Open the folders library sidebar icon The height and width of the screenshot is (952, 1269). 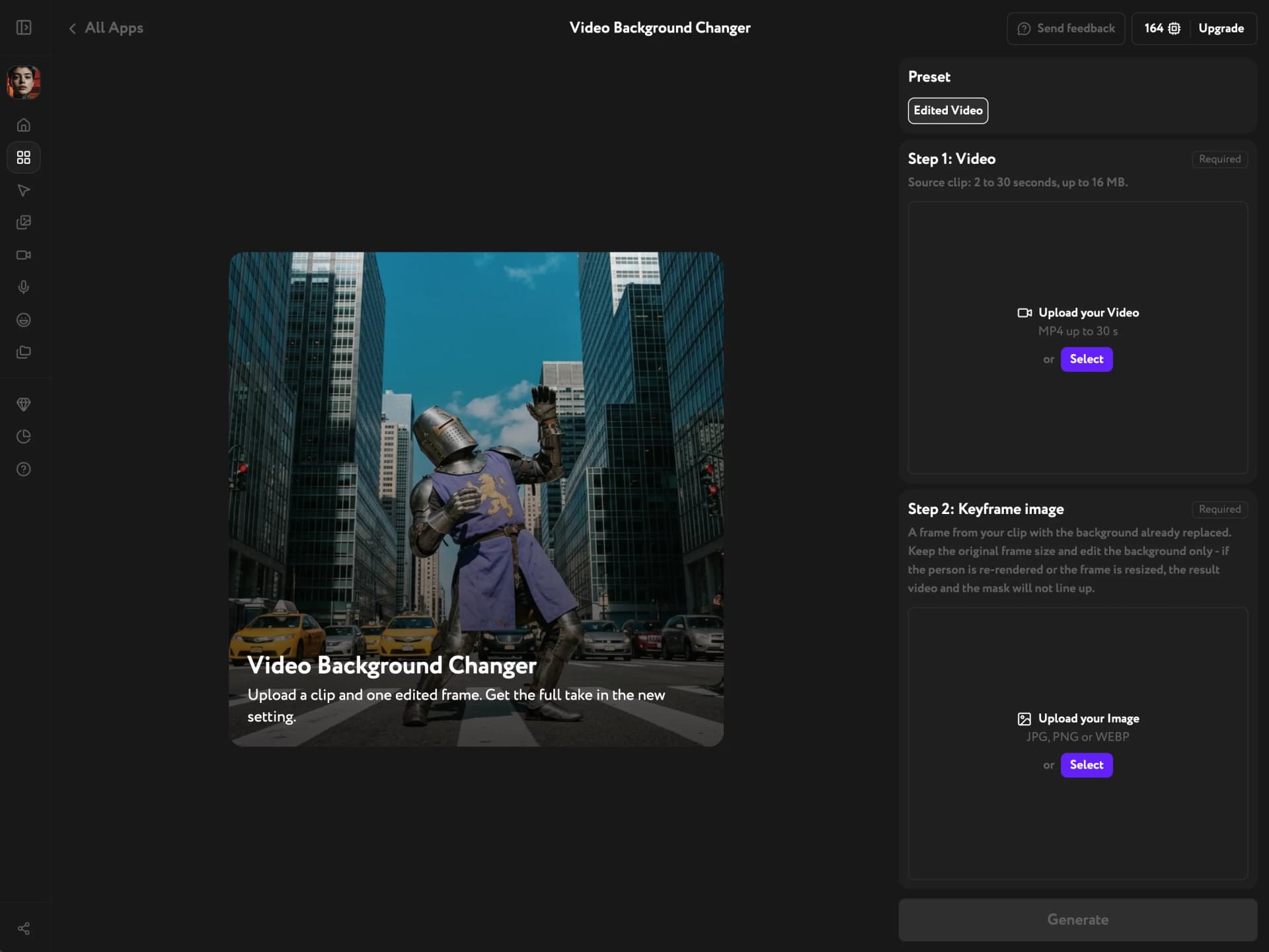[x=24, y=352]
